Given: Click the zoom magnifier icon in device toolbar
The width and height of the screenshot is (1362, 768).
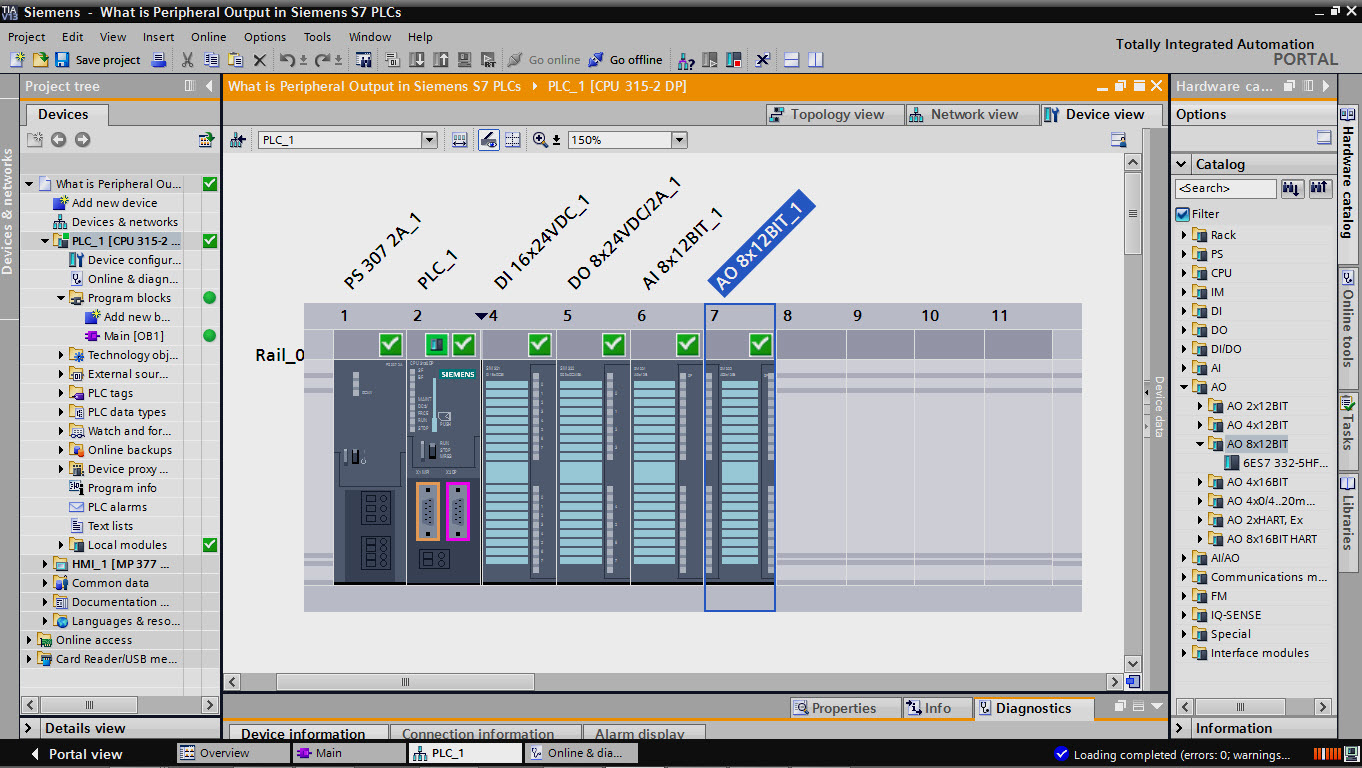Looking at the screenshot, I should tap(540, 140).
